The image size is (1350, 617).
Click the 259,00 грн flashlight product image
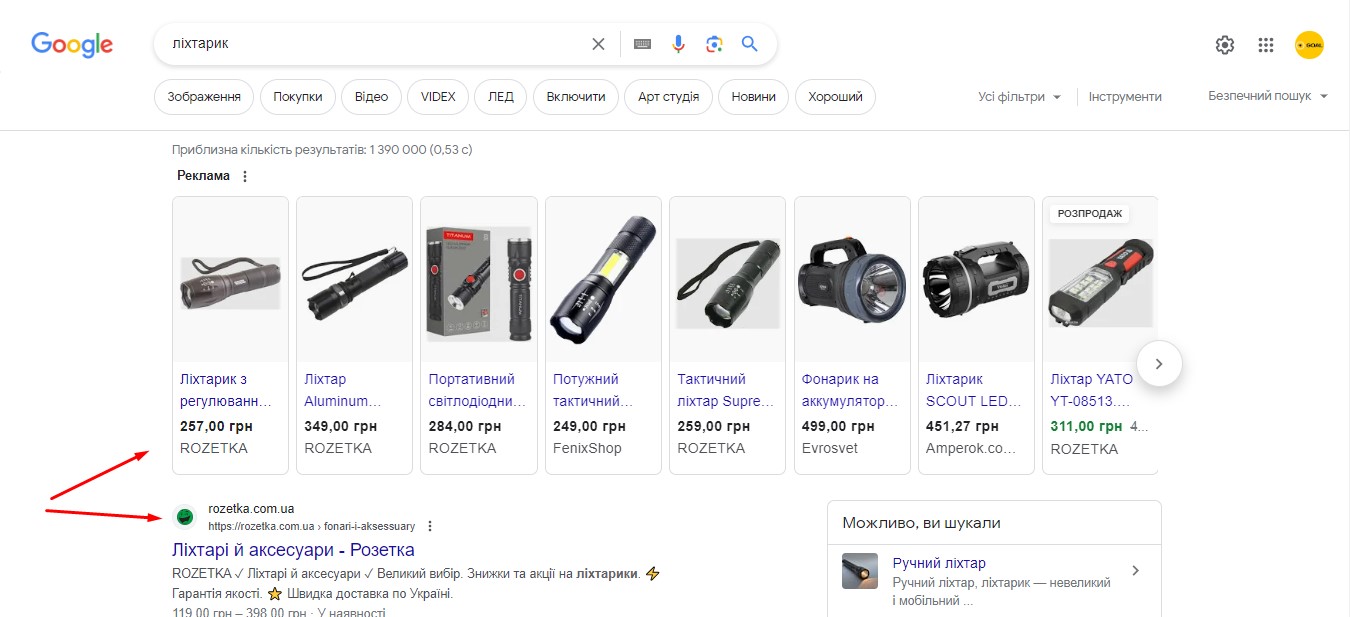(x=727, y=283)
